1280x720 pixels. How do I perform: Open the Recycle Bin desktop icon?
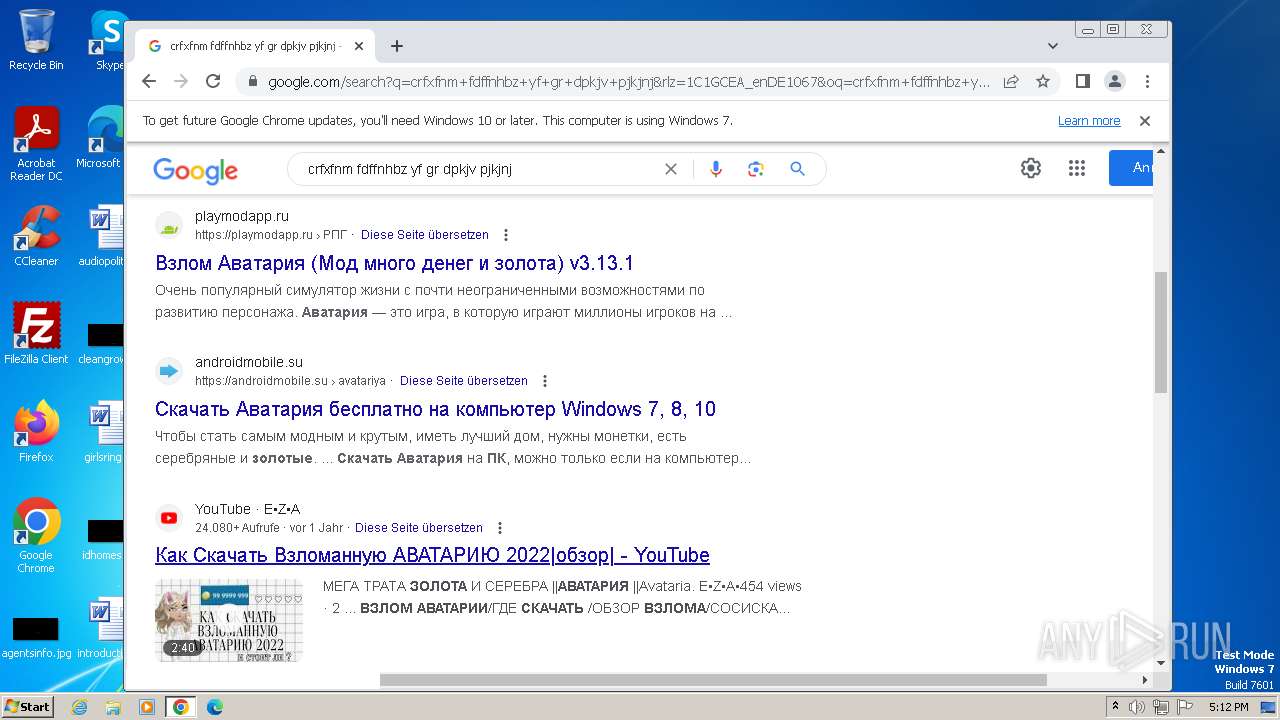tap(36, 40)
